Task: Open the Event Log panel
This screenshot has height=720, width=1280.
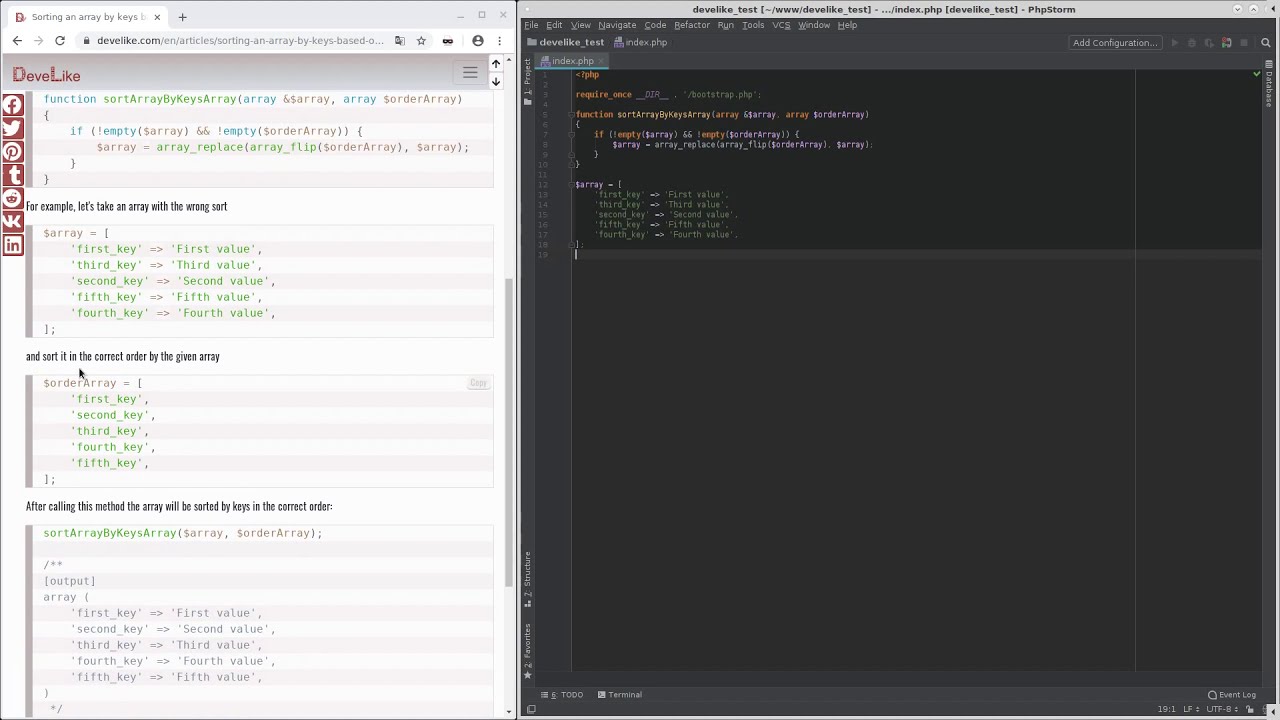Action: tap(1232, 695)
